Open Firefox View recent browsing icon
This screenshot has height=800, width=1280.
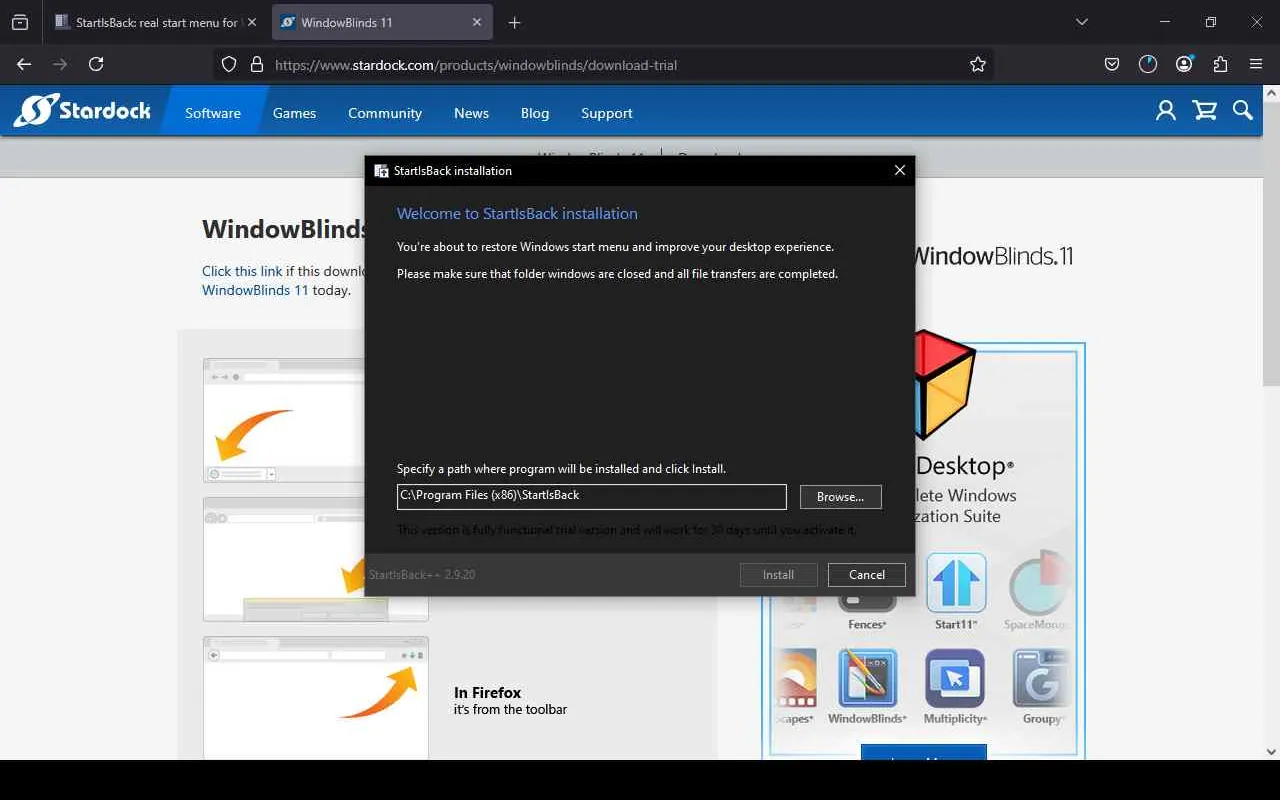(x=20, y=22)
